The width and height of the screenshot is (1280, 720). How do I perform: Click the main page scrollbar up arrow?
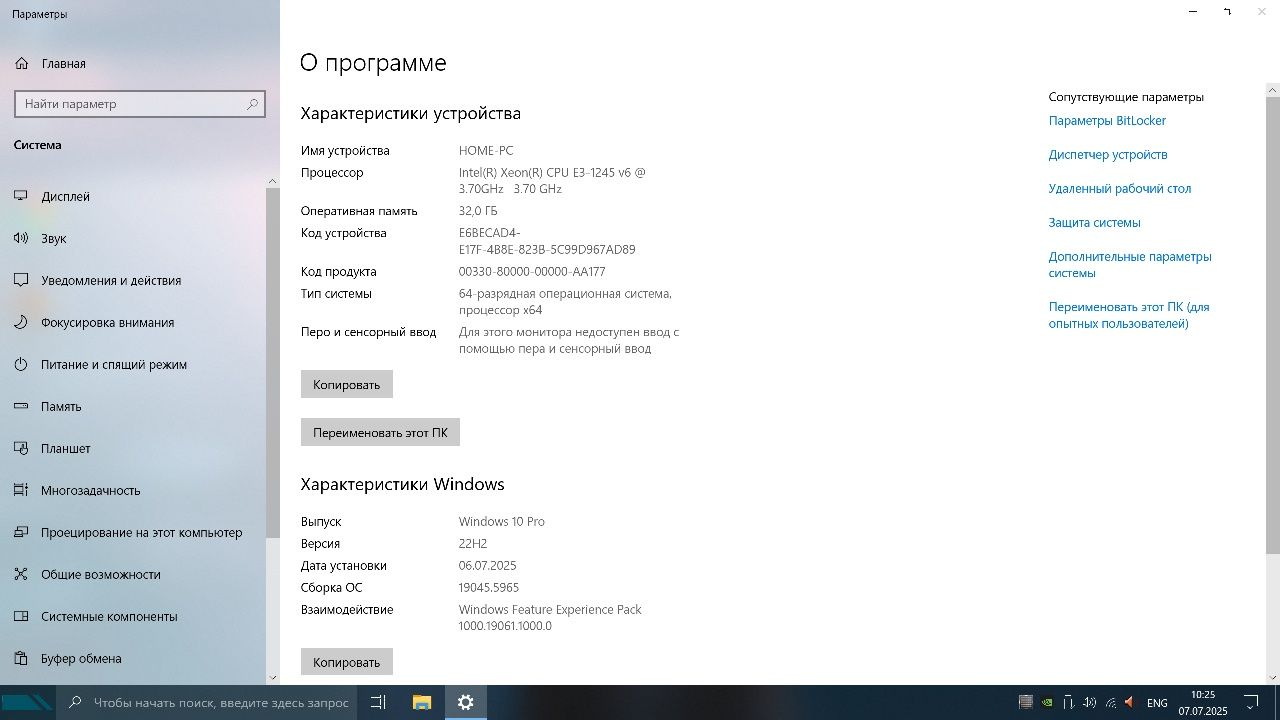point(1273,90)
